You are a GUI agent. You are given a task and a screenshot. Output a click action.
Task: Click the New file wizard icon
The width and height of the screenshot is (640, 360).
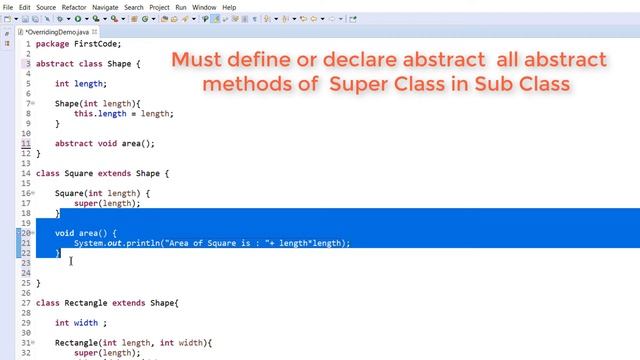[x=7, y=19]
